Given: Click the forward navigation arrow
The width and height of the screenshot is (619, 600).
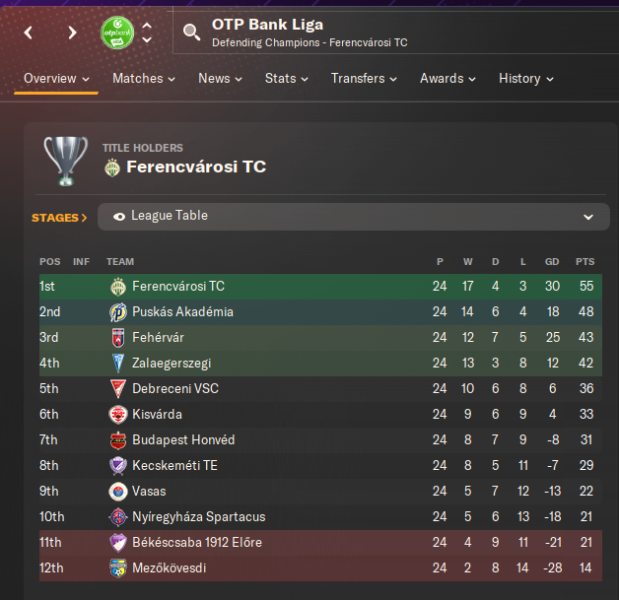Looking at the screenshot, I should (72, 33).
